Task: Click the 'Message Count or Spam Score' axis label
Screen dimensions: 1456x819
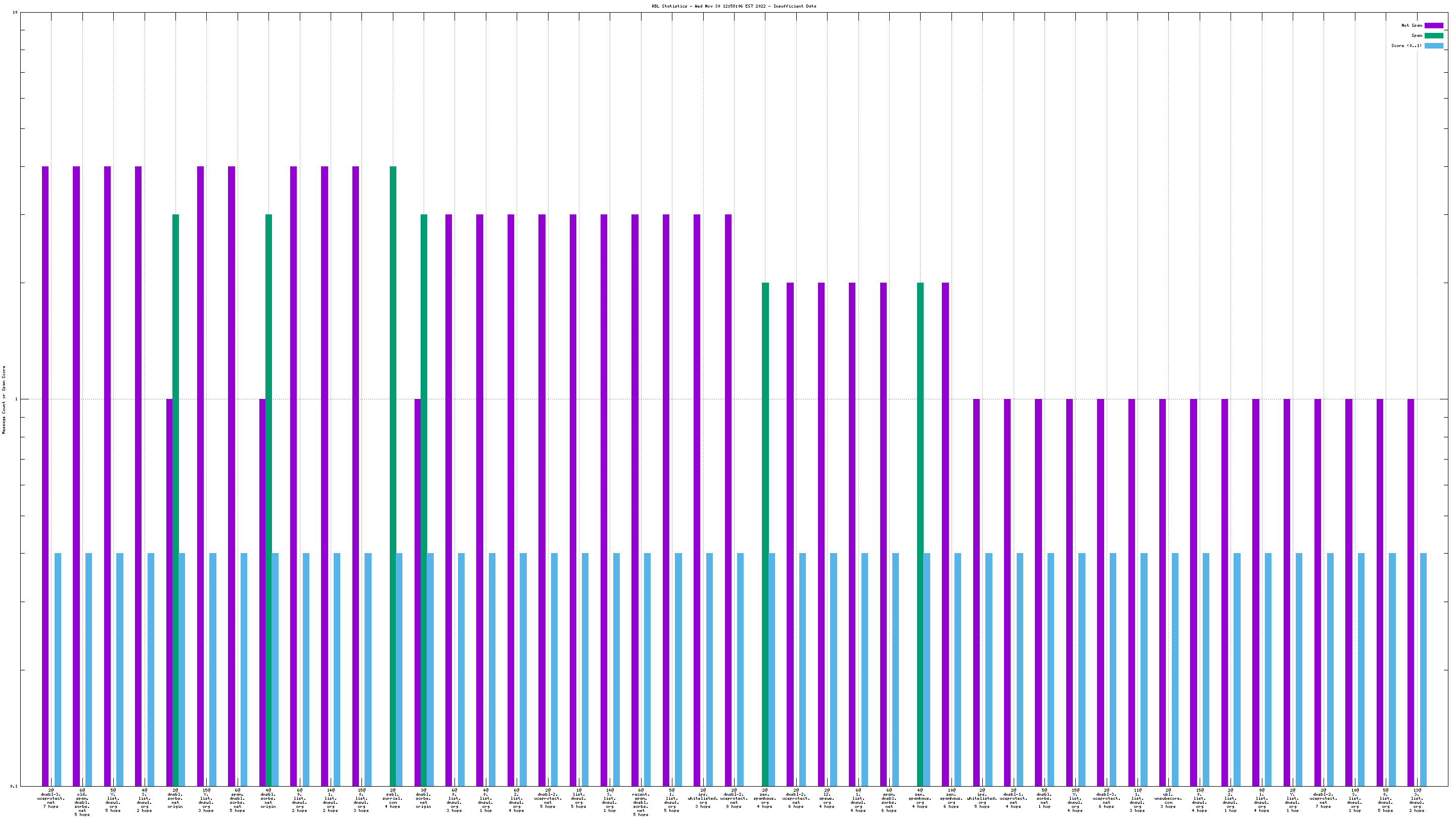Action: [x=4, y=399]
